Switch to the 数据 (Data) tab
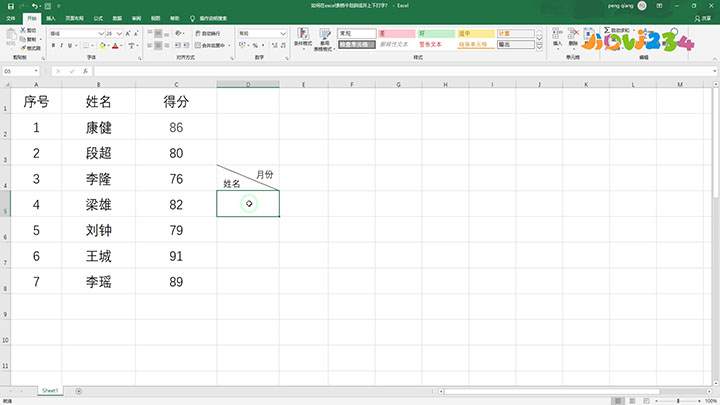Image resolution: width=720 pixels, height=405 pixels. pyautogui.click(x=118, y=18)
